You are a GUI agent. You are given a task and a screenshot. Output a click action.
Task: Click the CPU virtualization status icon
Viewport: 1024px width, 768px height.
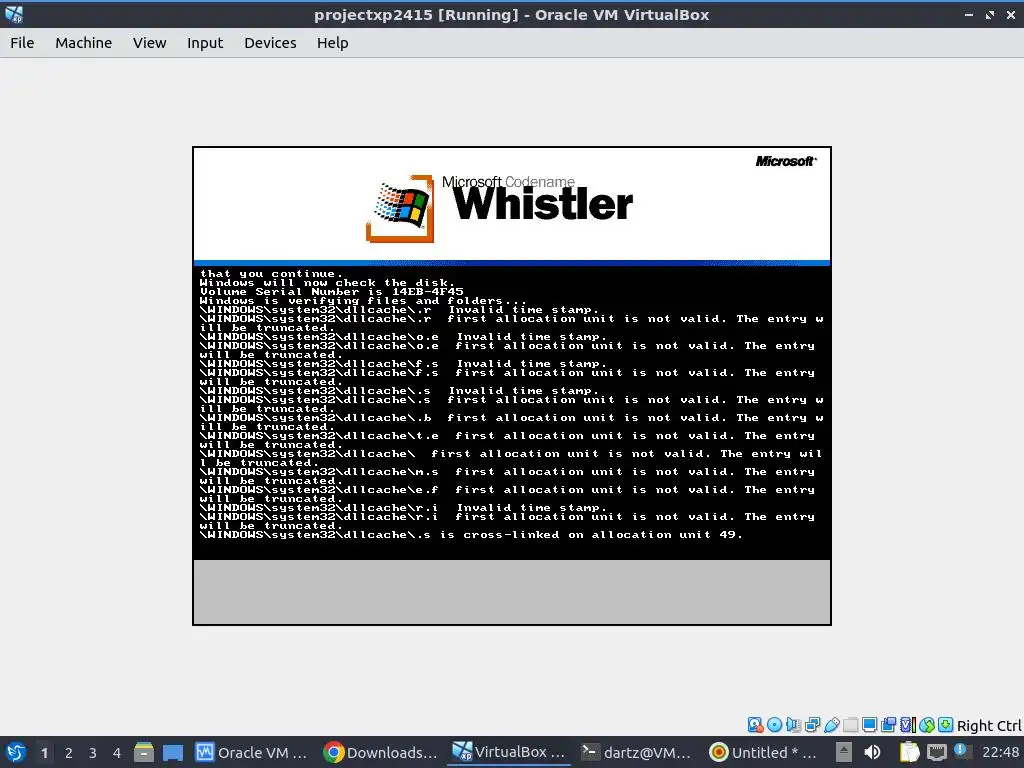pos(908,725)
